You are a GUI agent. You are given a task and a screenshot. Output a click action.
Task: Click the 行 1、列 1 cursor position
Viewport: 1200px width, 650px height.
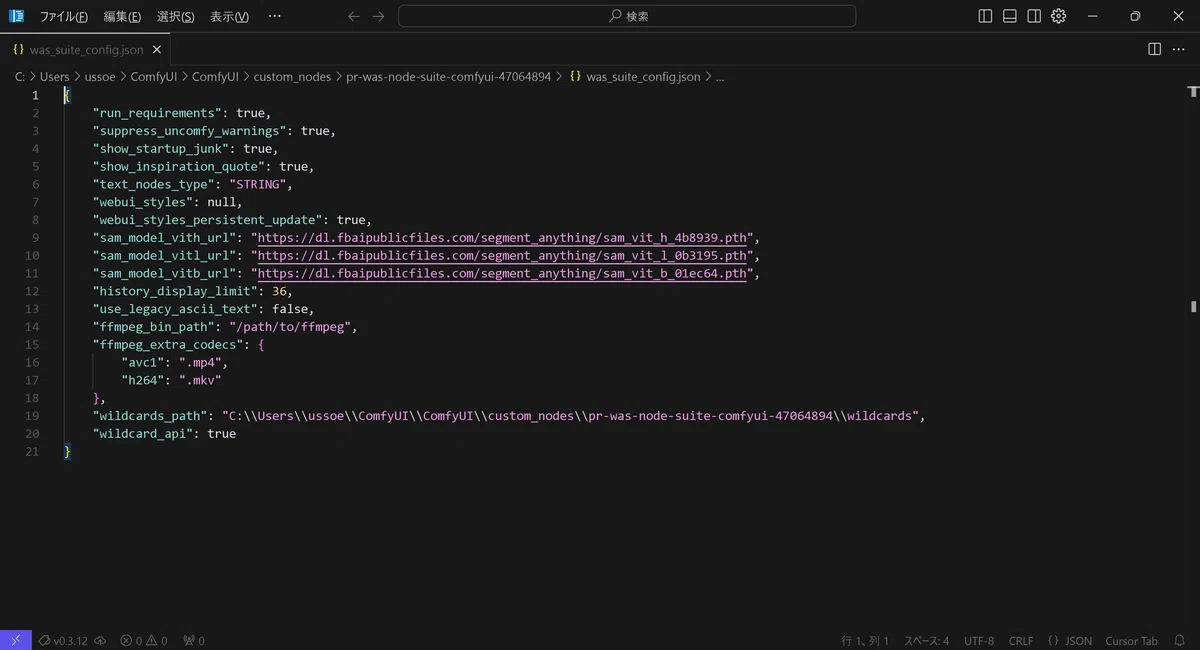(865, 640)
